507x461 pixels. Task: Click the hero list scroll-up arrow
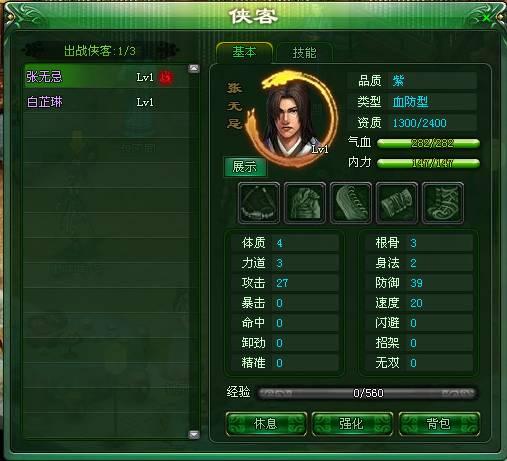point(194,69)
